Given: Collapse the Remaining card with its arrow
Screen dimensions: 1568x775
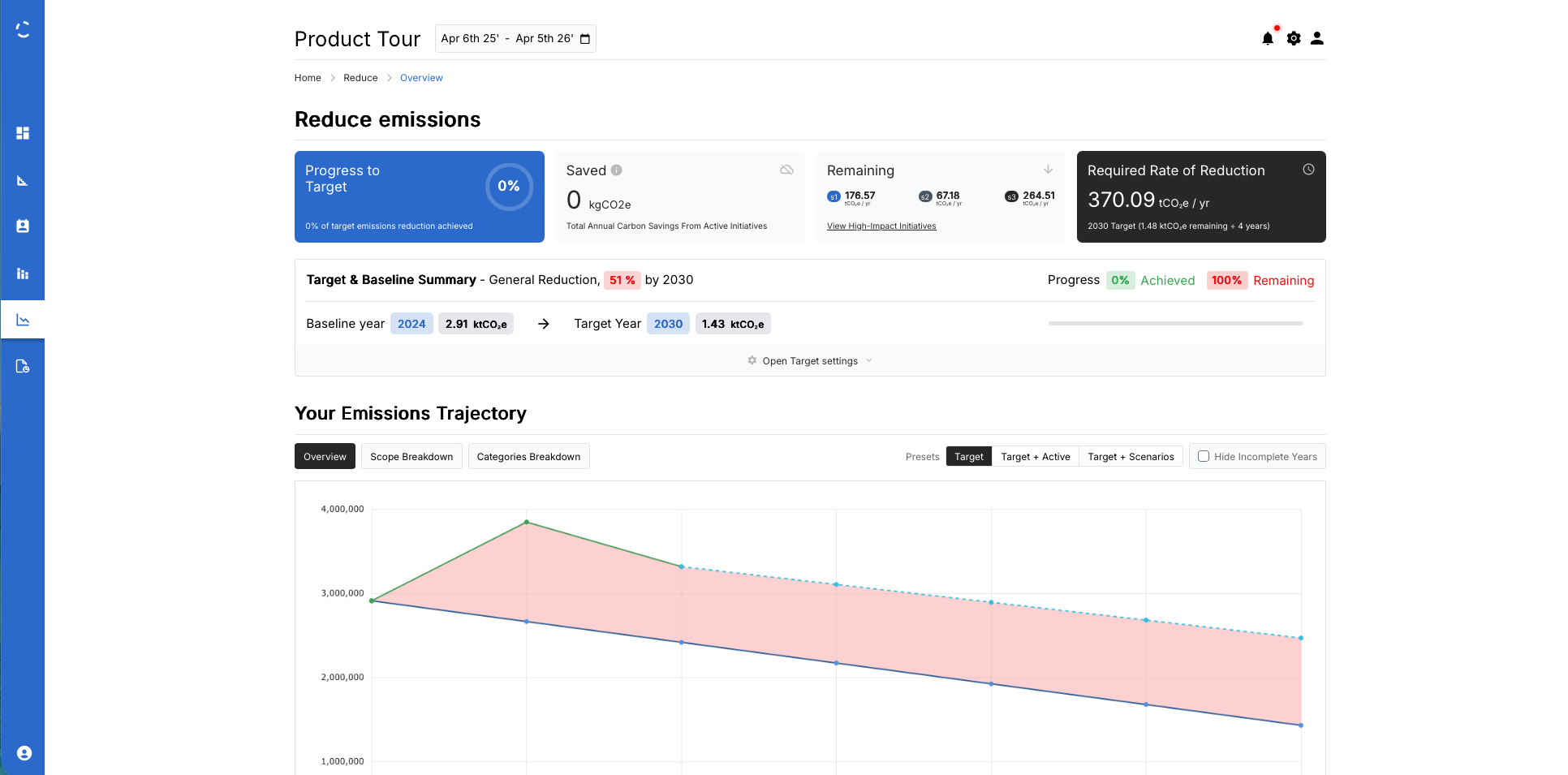Looking at the screenshot, I should (x=1048, y=170).
